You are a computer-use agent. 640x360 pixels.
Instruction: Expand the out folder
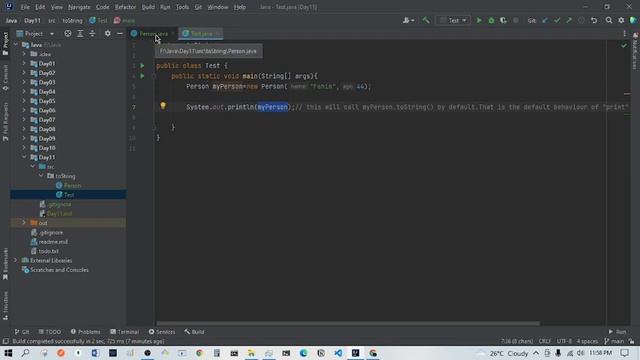coord(24,223)
